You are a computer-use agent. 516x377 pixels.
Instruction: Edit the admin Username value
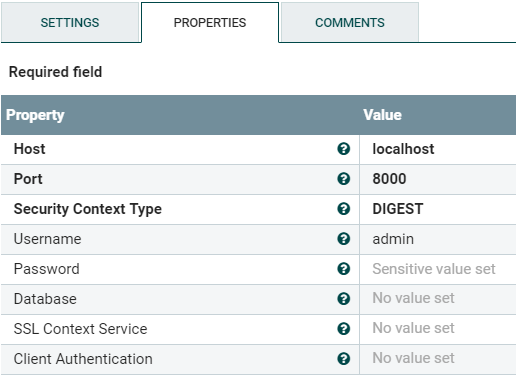coord(438,239)
